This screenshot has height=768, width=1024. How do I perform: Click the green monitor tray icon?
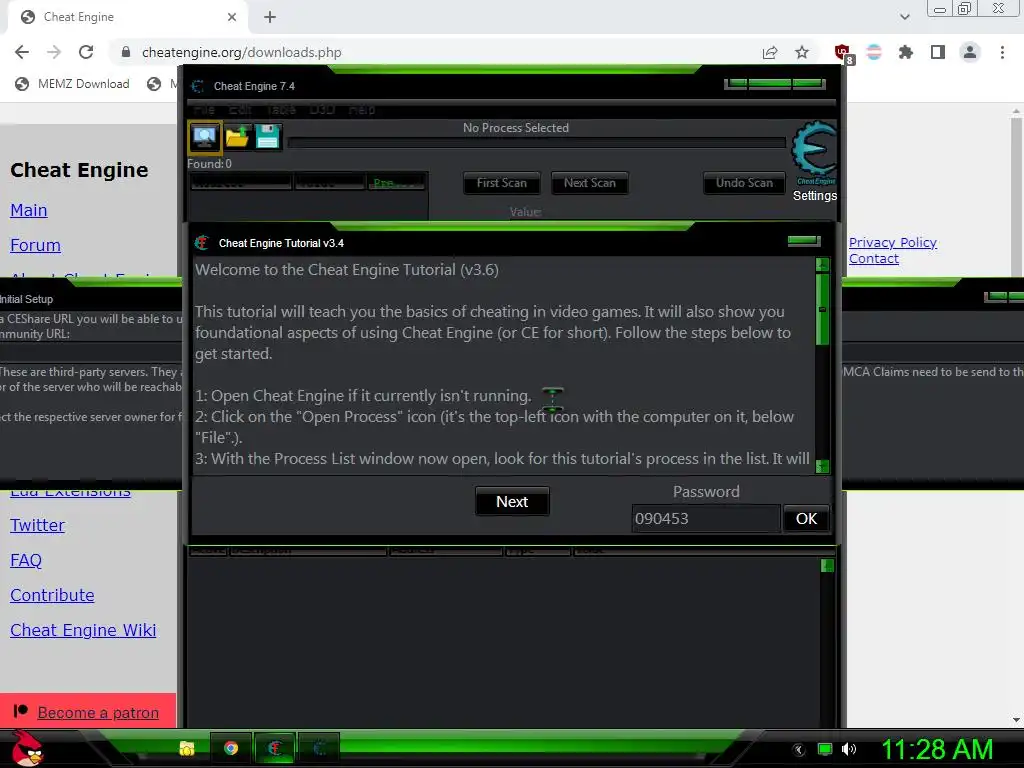825,749
